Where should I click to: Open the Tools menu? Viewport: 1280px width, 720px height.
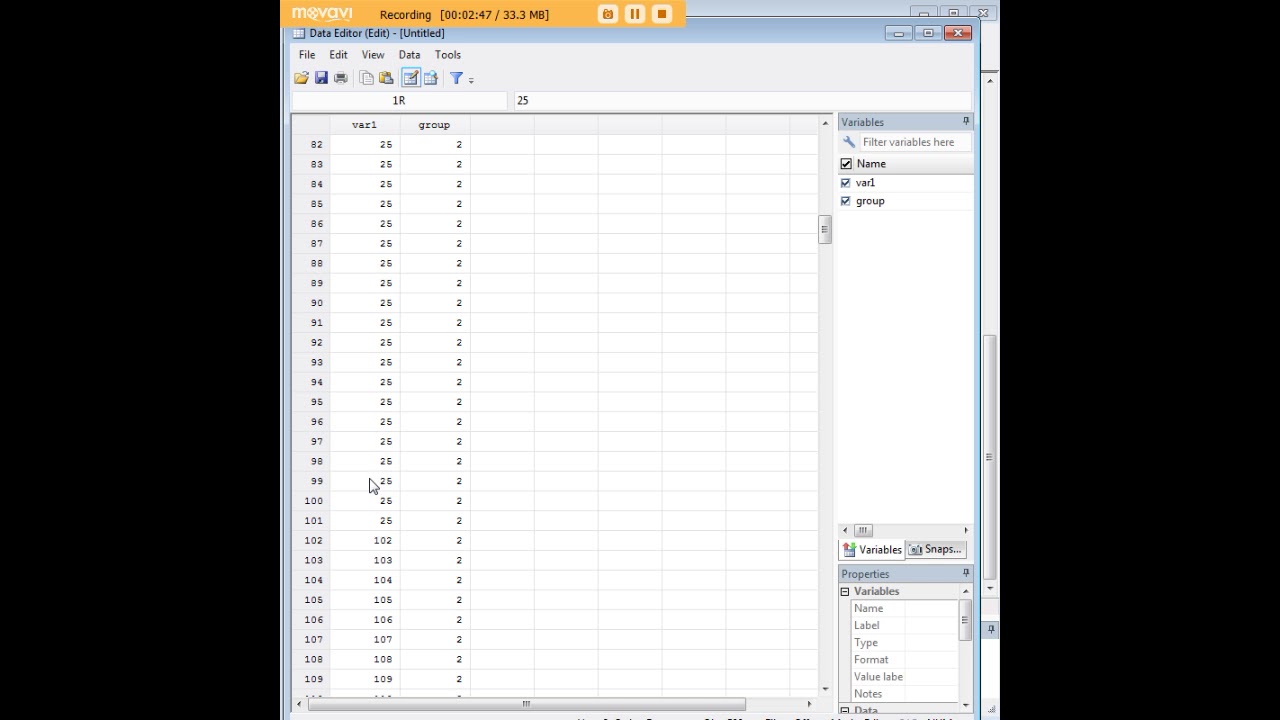pos(448,55)
